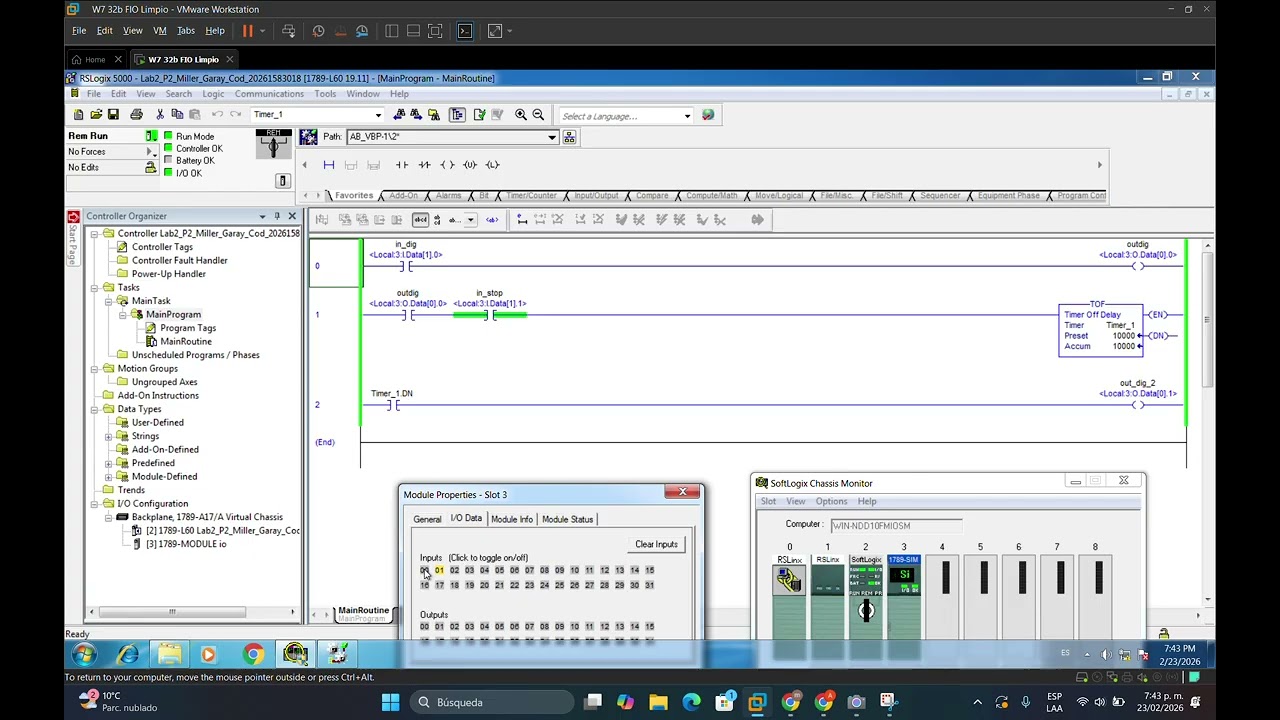Open the Communications menu
This screenshot has height=720, width=1280.
click(269, 94)
